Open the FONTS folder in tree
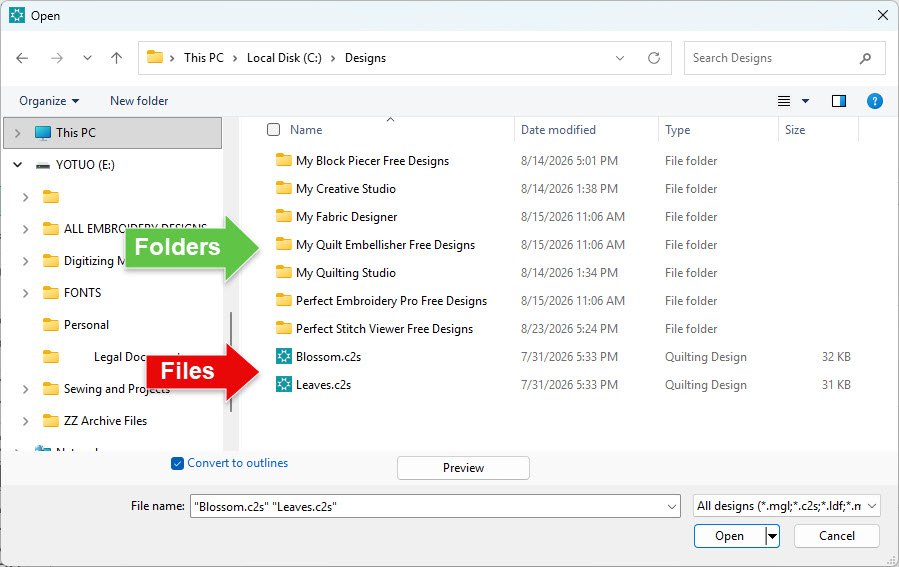 [x=82, y=293]
